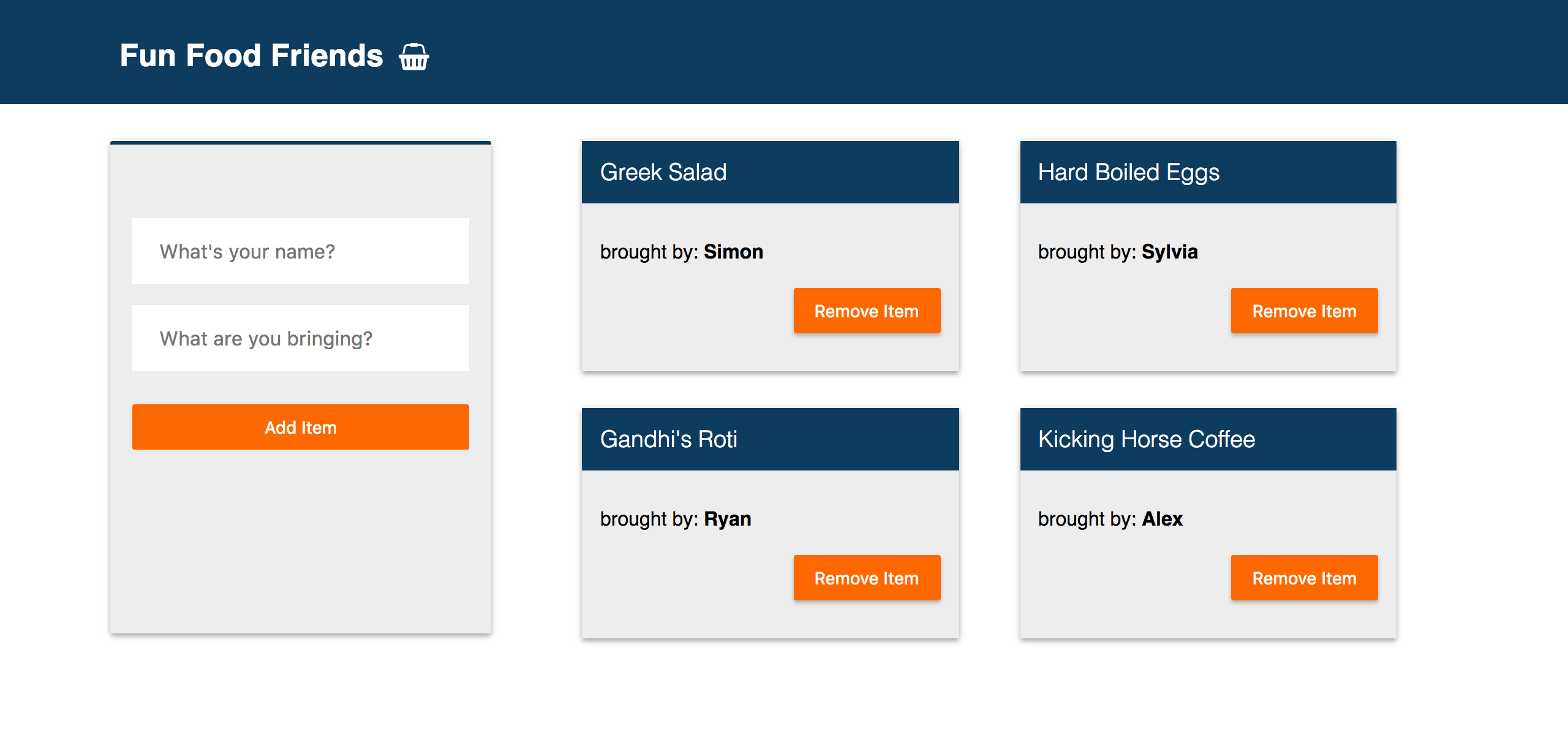Remove the Greek Salad item
This screenshot has height=729, width=1568.
coord(866,311)
